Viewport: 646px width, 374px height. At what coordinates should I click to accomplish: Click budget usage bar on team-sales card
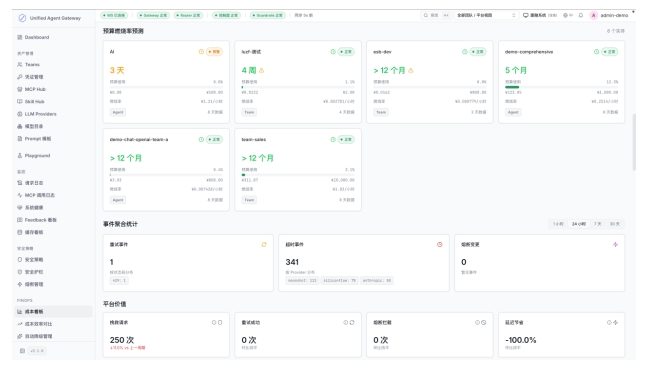coord(298,175)
